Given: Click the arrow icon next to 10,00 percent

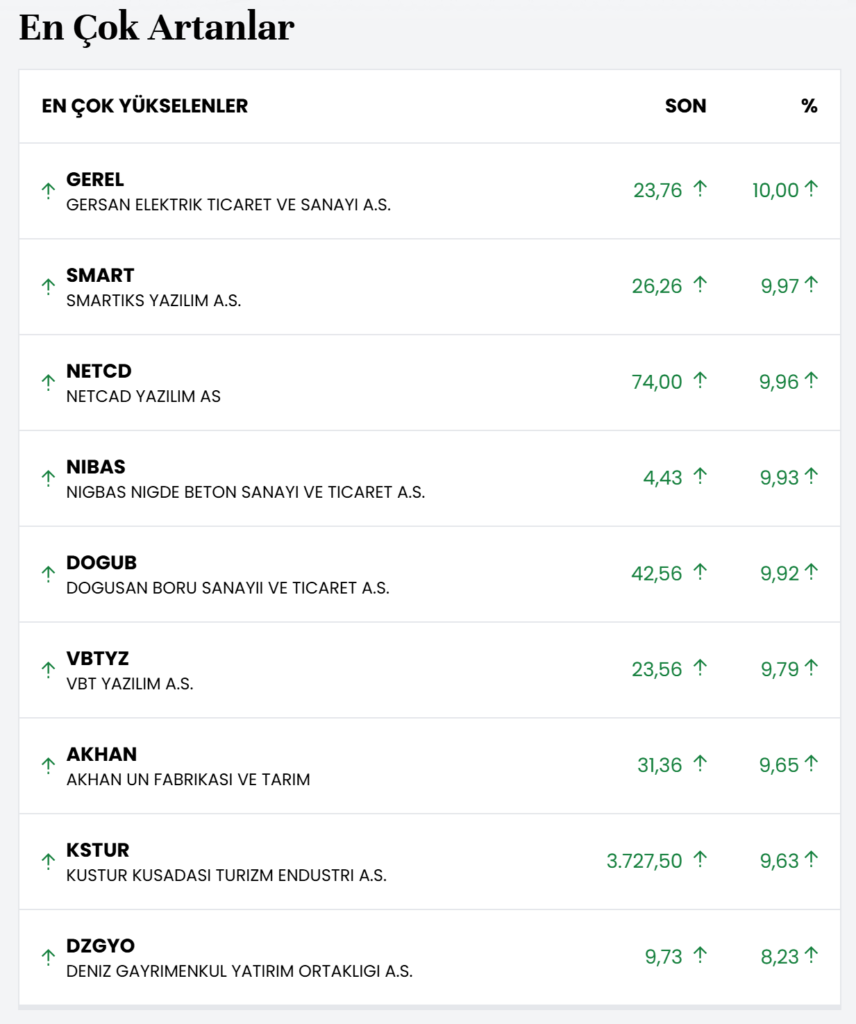Looking at the screenshot, I should click(811, 188).
